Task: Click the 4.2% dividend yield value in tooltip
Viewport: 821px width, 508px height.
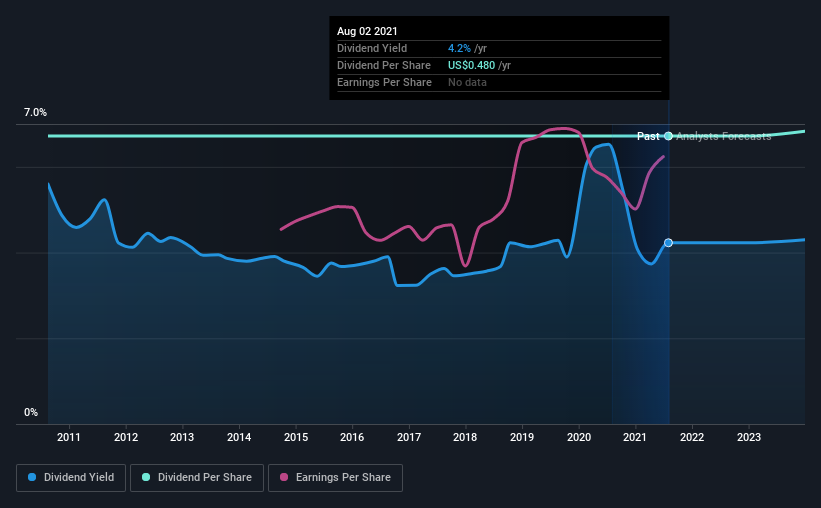Action: 459,48
